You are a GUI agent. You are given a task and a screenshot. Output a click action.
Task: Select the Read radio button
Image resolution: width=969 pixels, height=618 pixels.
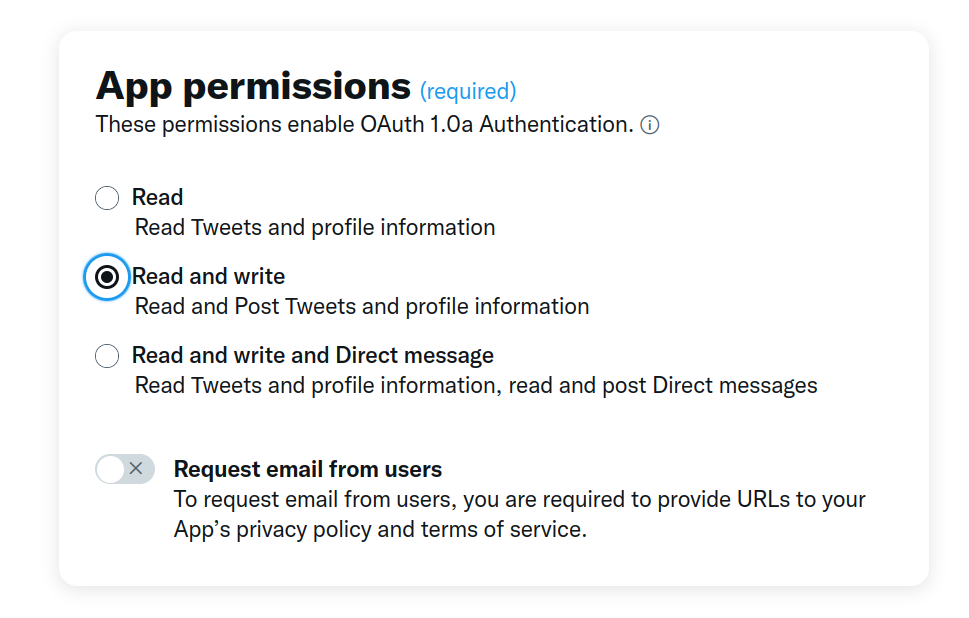pos(107,198)
